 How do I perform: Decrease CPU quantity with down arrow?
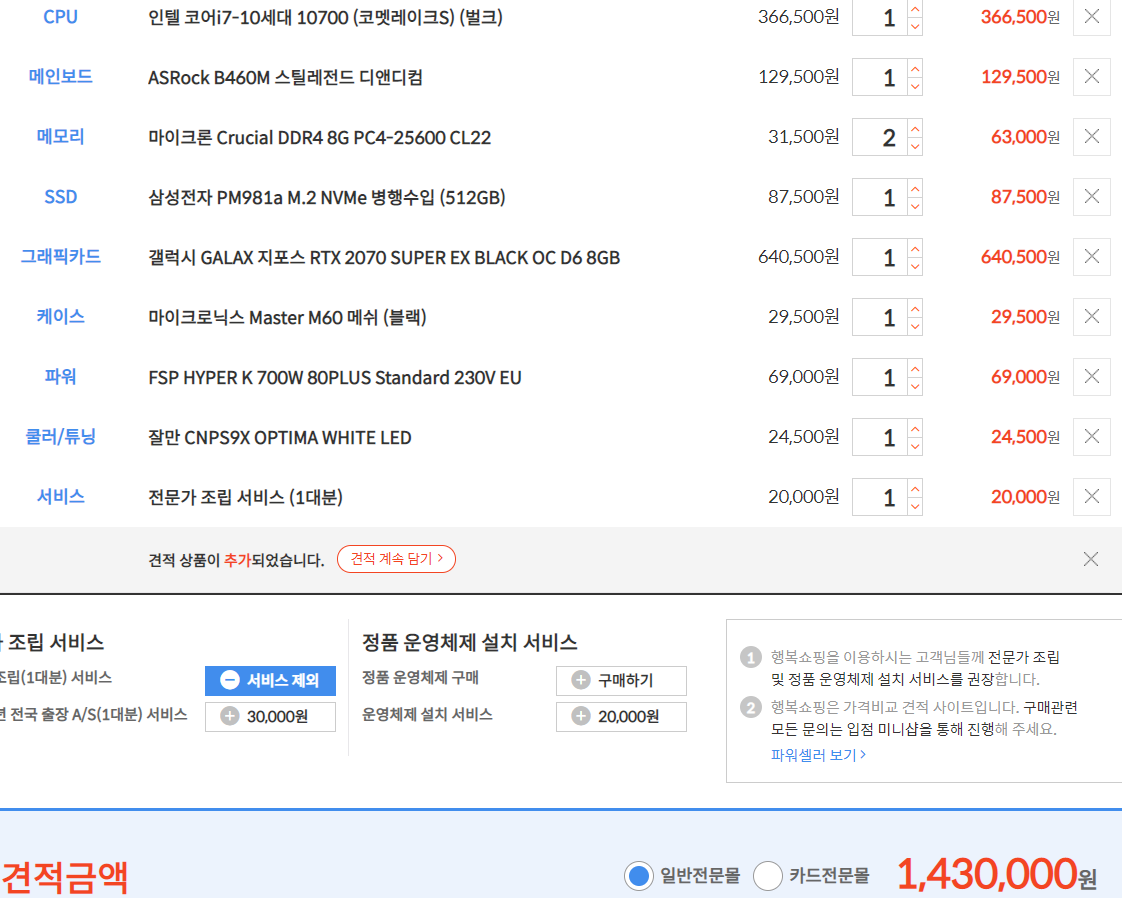click(x=914, y=26)
